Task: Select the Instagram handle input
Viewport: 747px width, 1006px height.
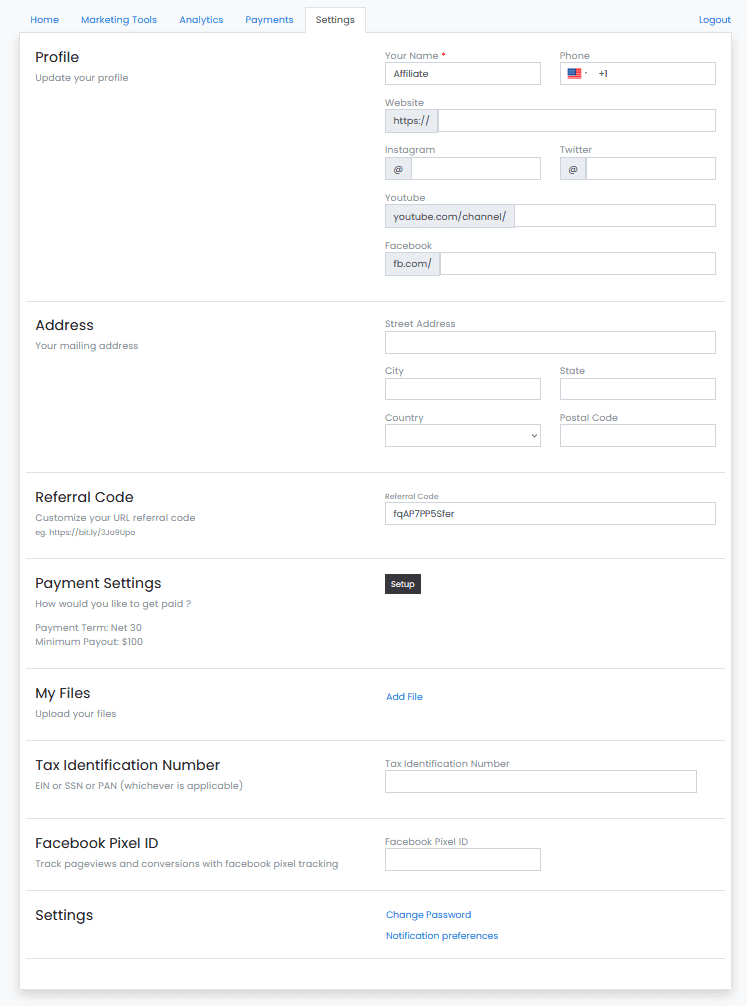Action: pos(475,169)
